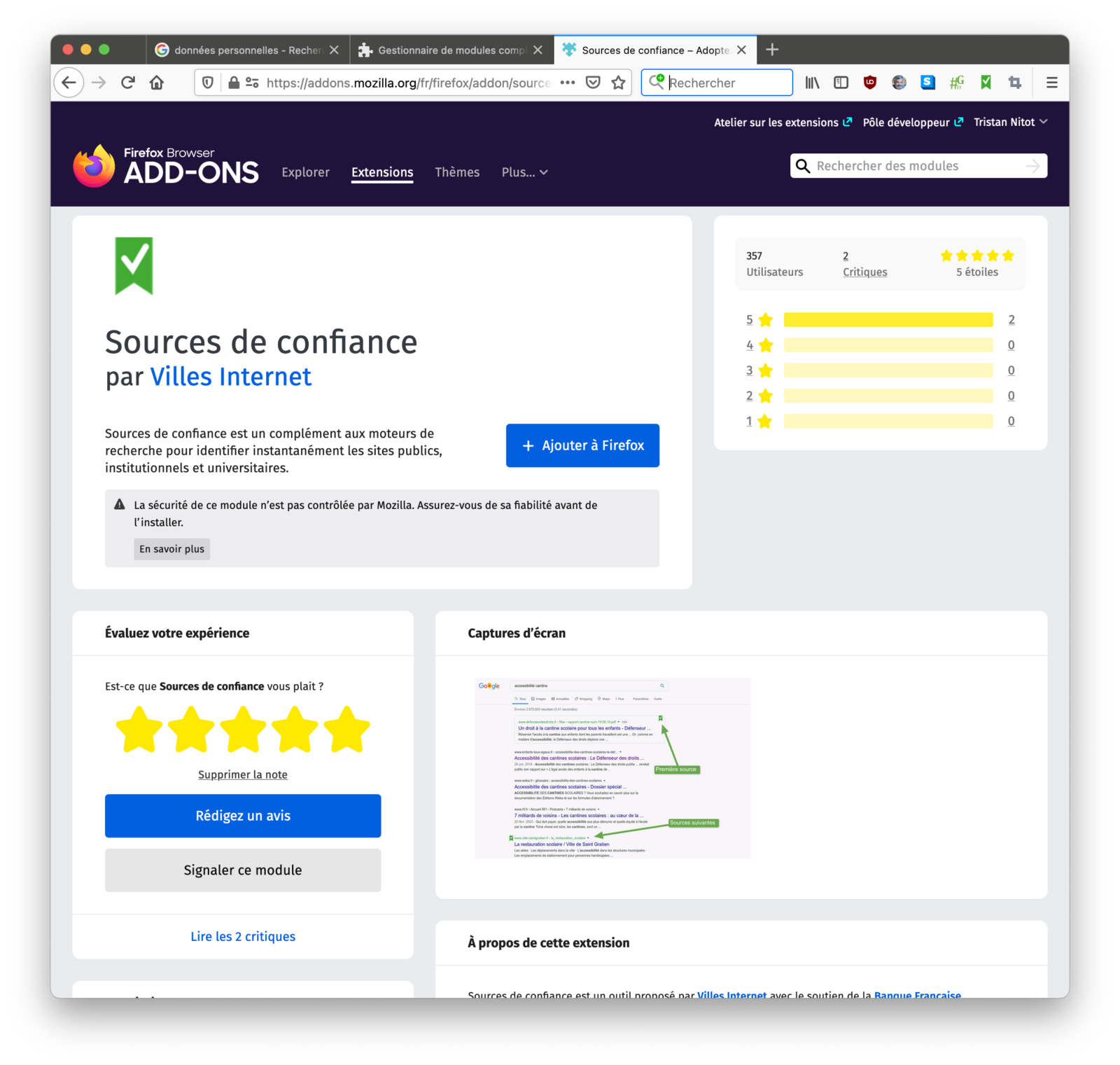
Task: Toggle the sidebar panel icon
Action: [841, 83]
